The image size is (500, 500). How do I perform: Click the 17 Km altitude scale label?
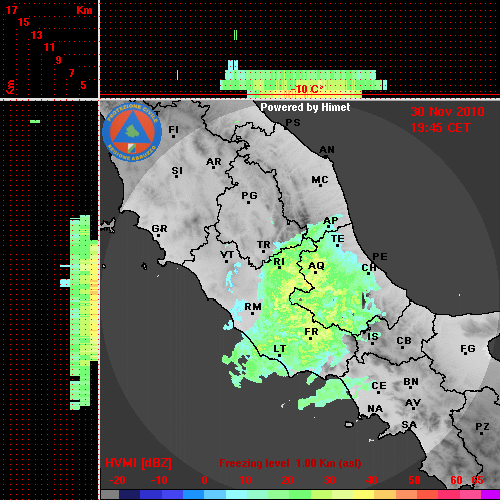11,10
